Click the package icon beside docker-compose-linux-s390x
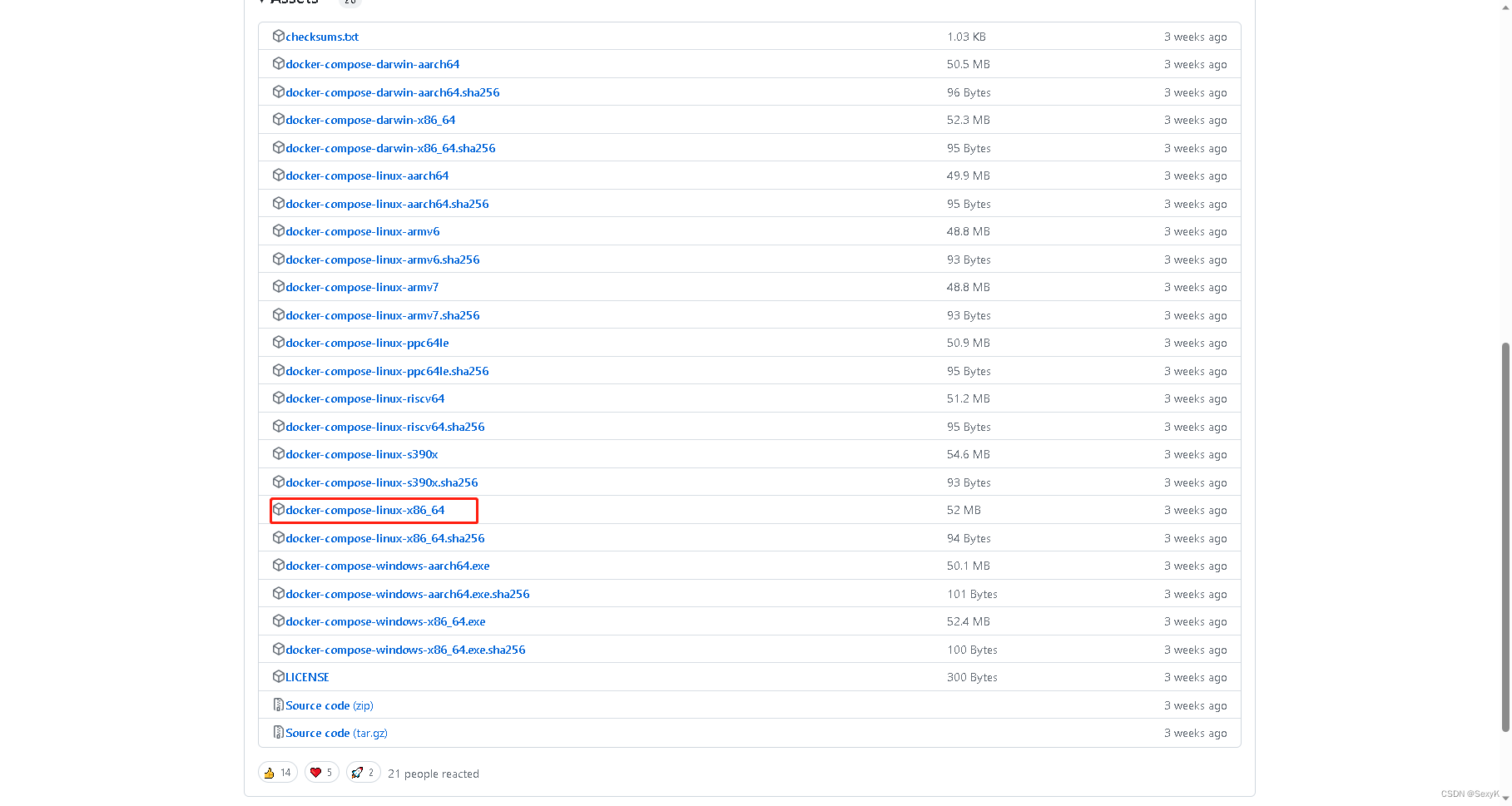 point(279,453)
